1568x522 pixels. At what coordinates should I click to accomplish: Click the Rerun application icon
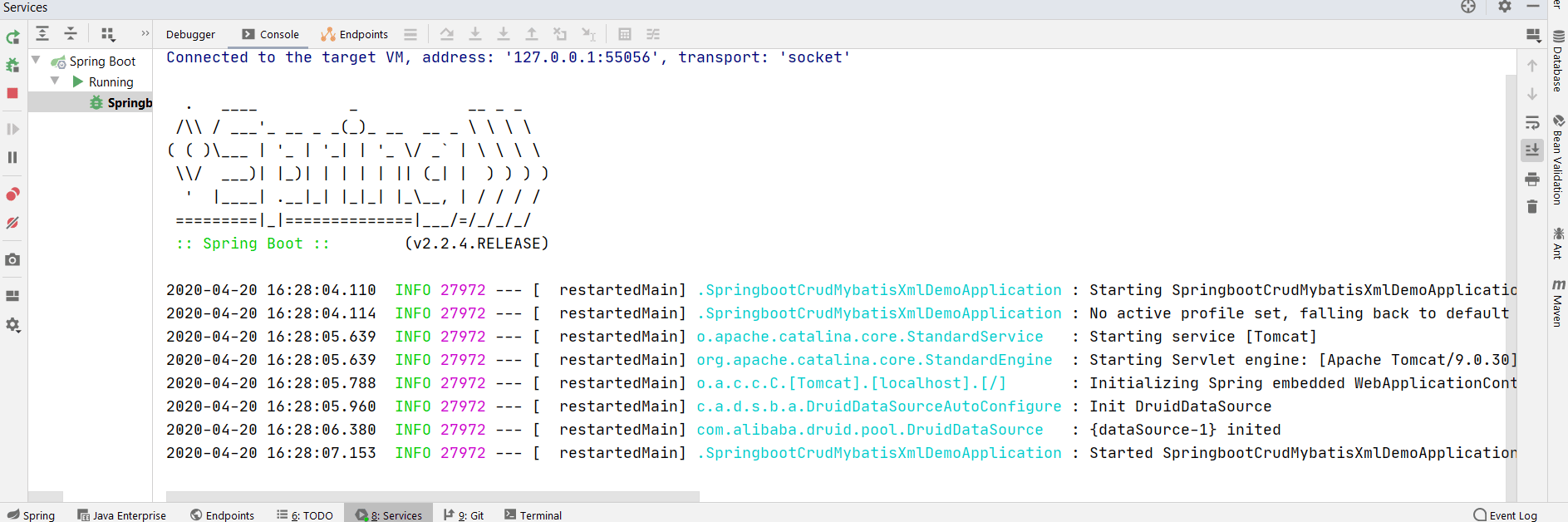pyautogui.click(x=12, y=37)
